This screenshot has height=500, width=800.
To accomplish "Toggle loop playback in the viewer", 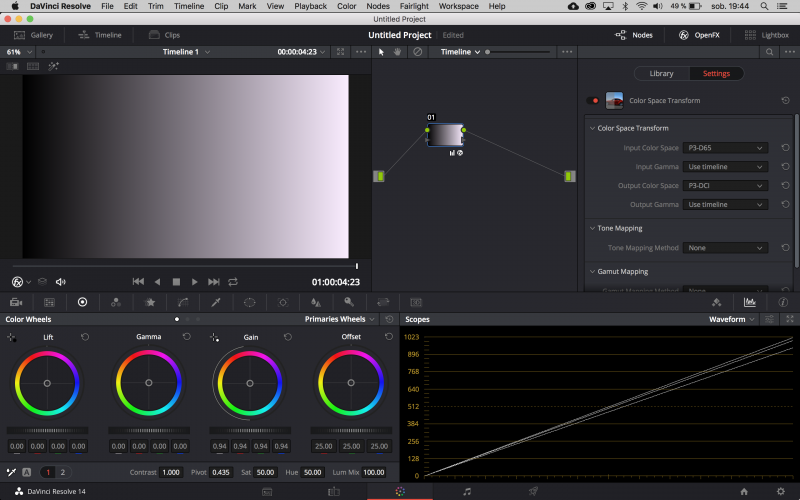I will point(233,282).
